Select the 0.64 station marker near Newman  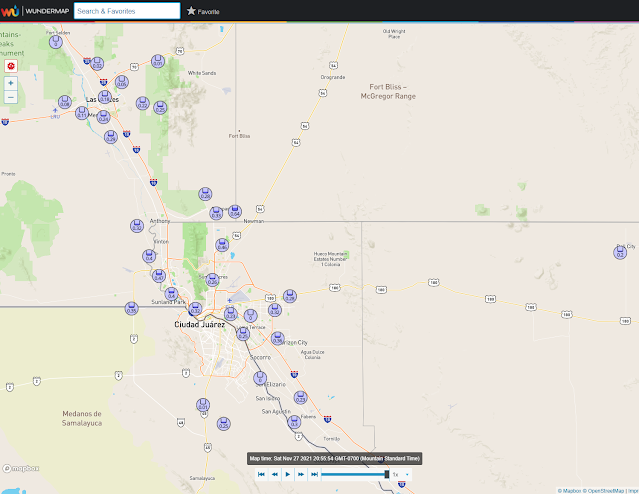[x=235, y=212]
